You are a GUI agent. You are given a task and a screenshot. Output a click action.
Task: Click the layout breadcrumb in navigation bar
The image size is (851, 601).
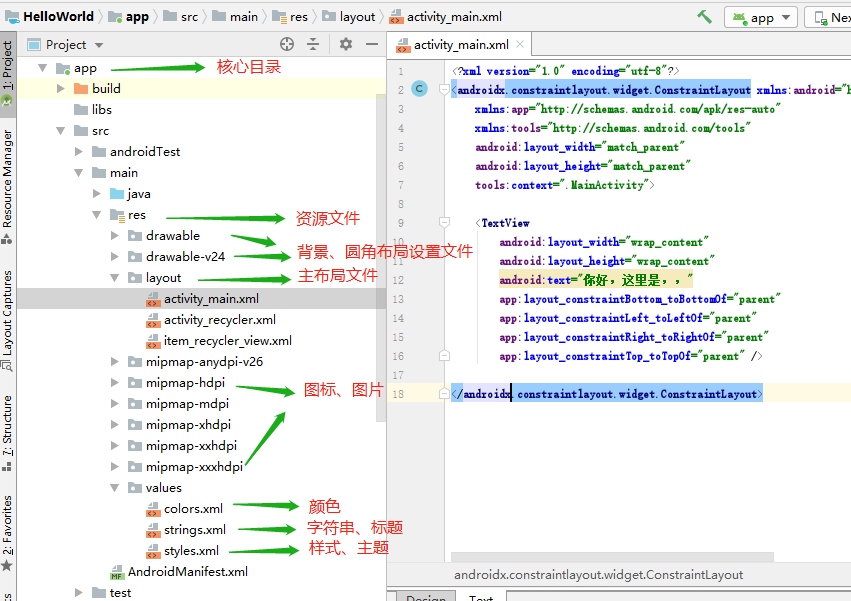[348, 17]
